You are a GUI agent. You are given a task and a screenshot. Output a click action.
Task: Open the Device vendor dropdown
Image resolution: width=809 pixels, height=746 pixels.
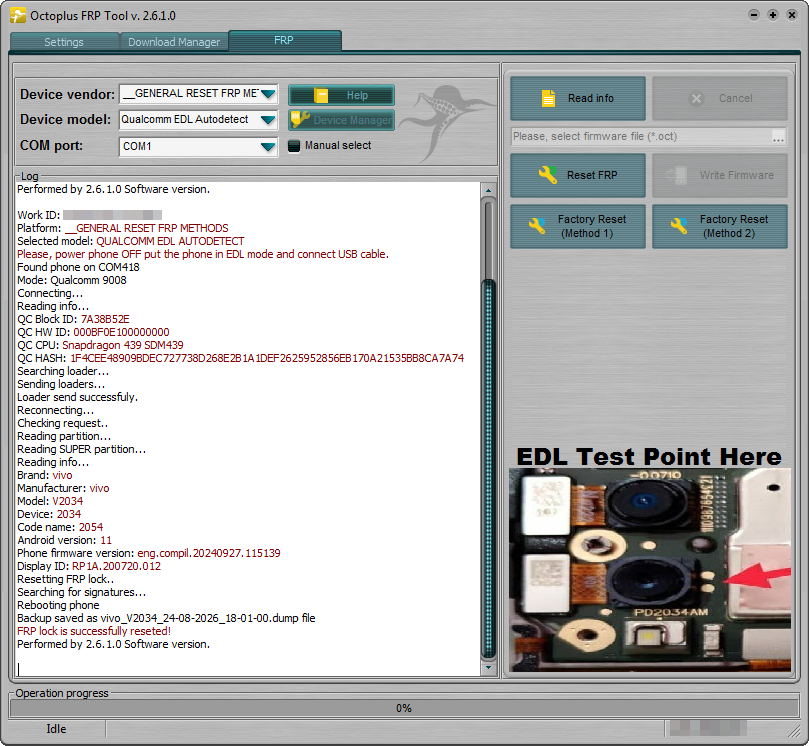[x=199, y=94]
